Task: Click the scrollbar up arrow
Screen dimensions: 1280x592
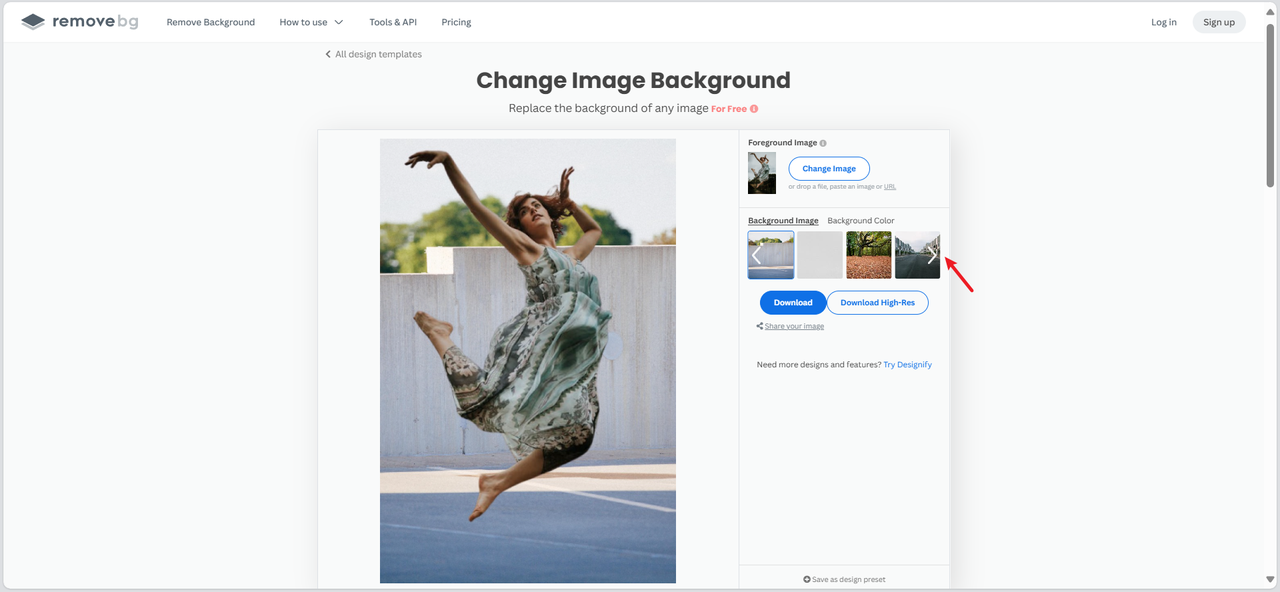Action: (x=1271, y=10)
